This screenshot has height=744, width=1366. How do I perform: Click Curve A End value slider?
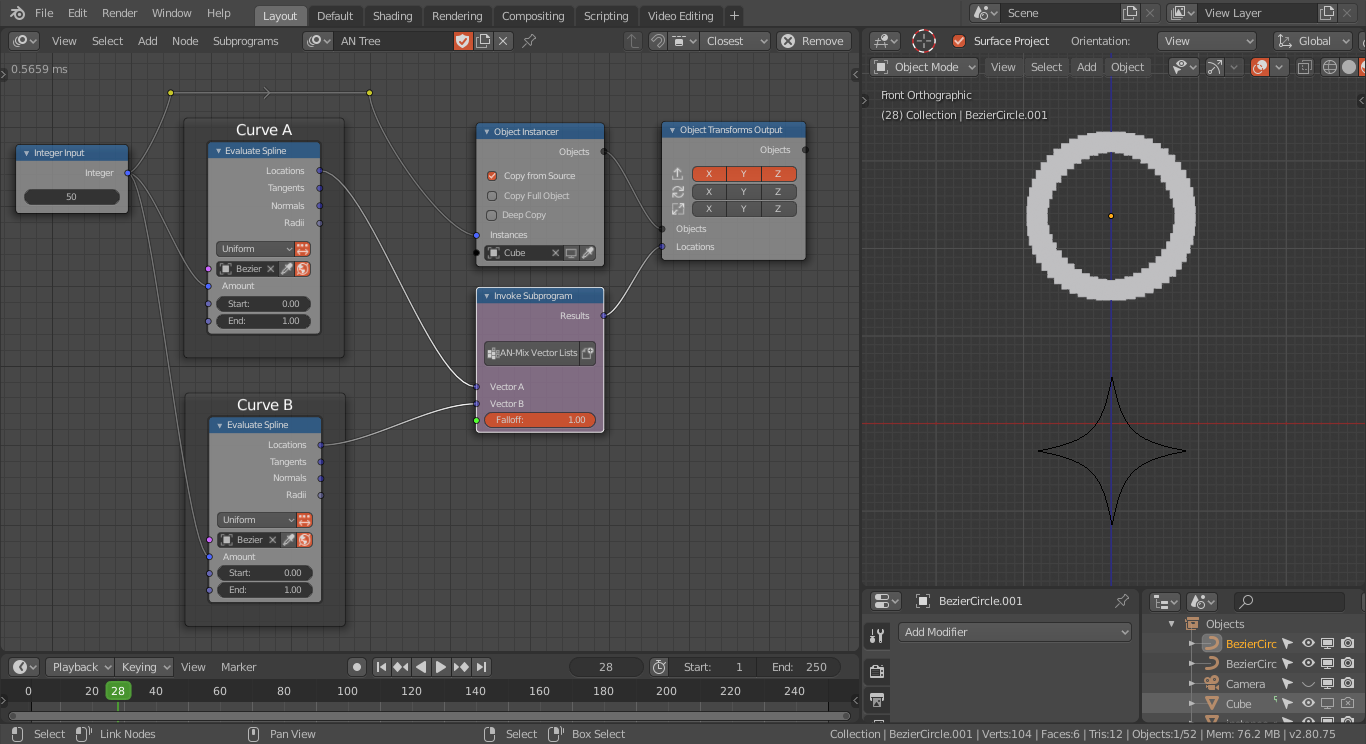[264, 321]
